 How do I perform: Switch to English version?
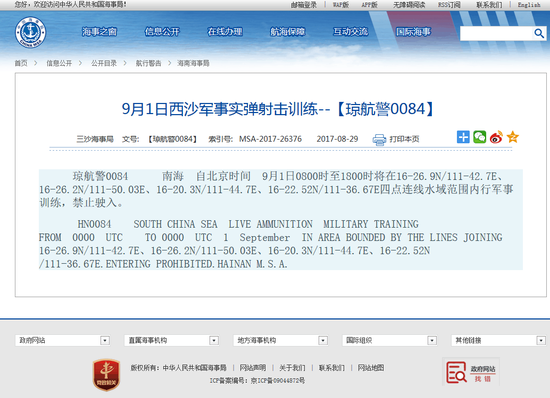tap(529, 5)
